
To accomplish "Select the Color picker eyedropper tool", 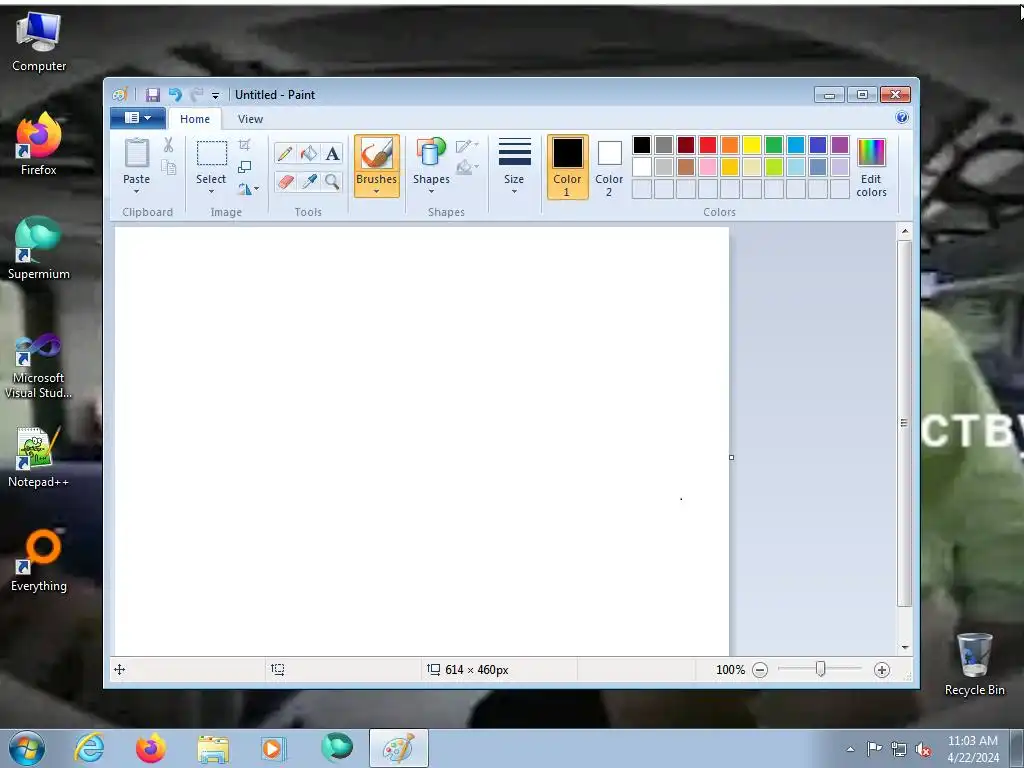I will click(x=309, y=181).
